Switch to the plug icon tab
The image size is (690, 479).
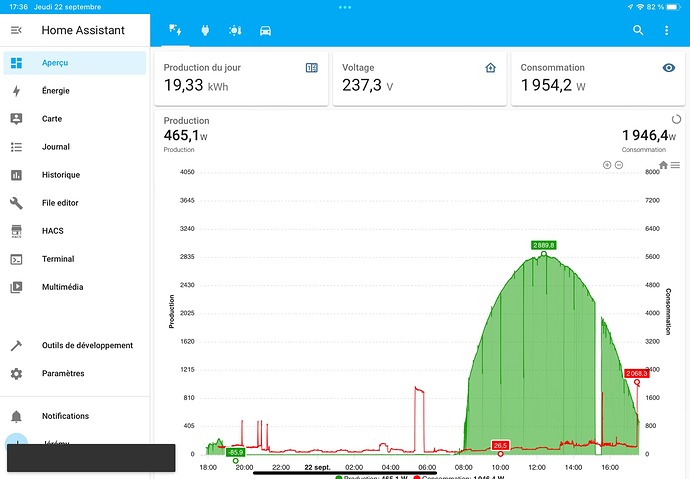point(205,31)
